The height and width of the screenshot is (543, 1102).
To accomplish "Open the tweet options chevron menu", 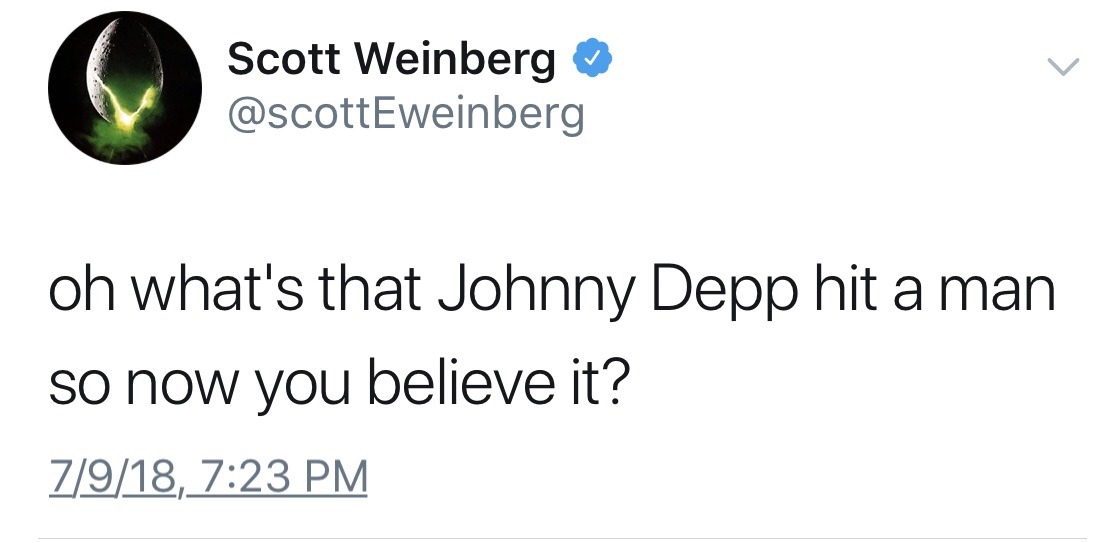I will click(1062, 67).
